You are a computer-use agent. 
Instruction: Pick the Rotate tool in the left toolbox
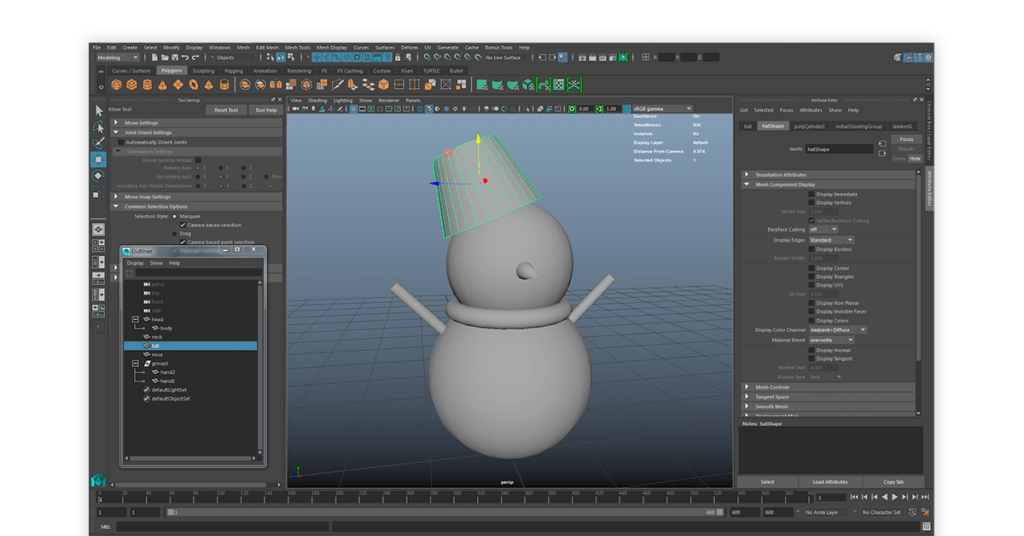point(98,175)
